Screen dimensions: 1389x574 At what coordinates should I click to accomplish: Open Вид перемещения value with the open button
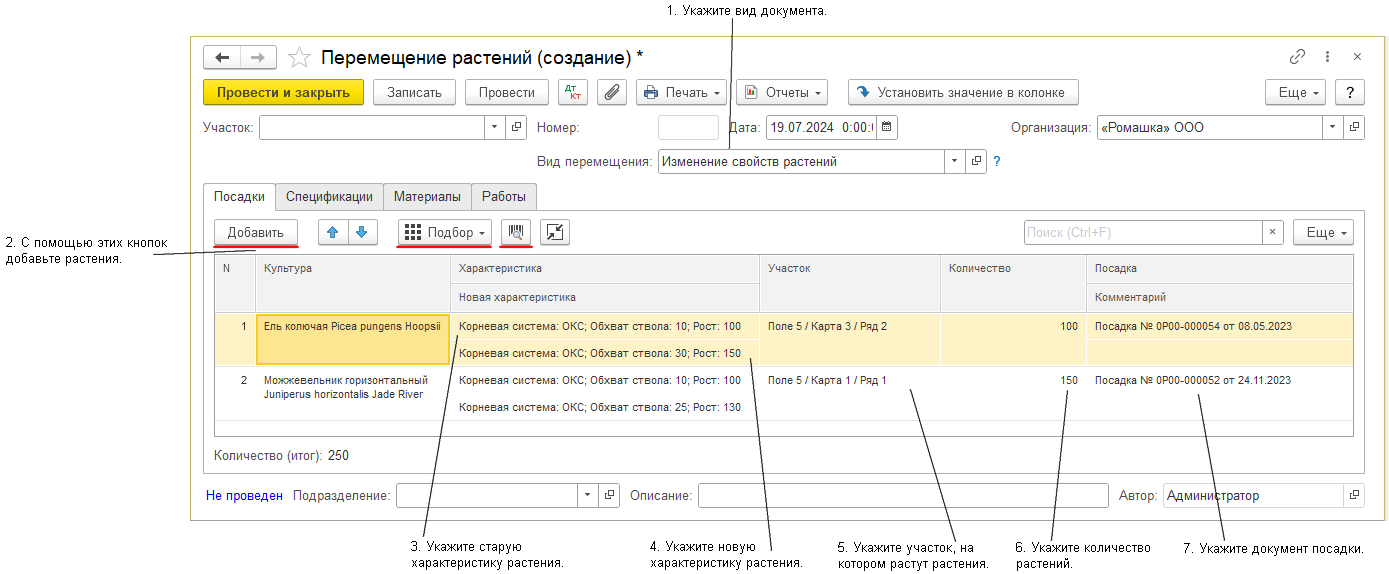coord(976,161)
